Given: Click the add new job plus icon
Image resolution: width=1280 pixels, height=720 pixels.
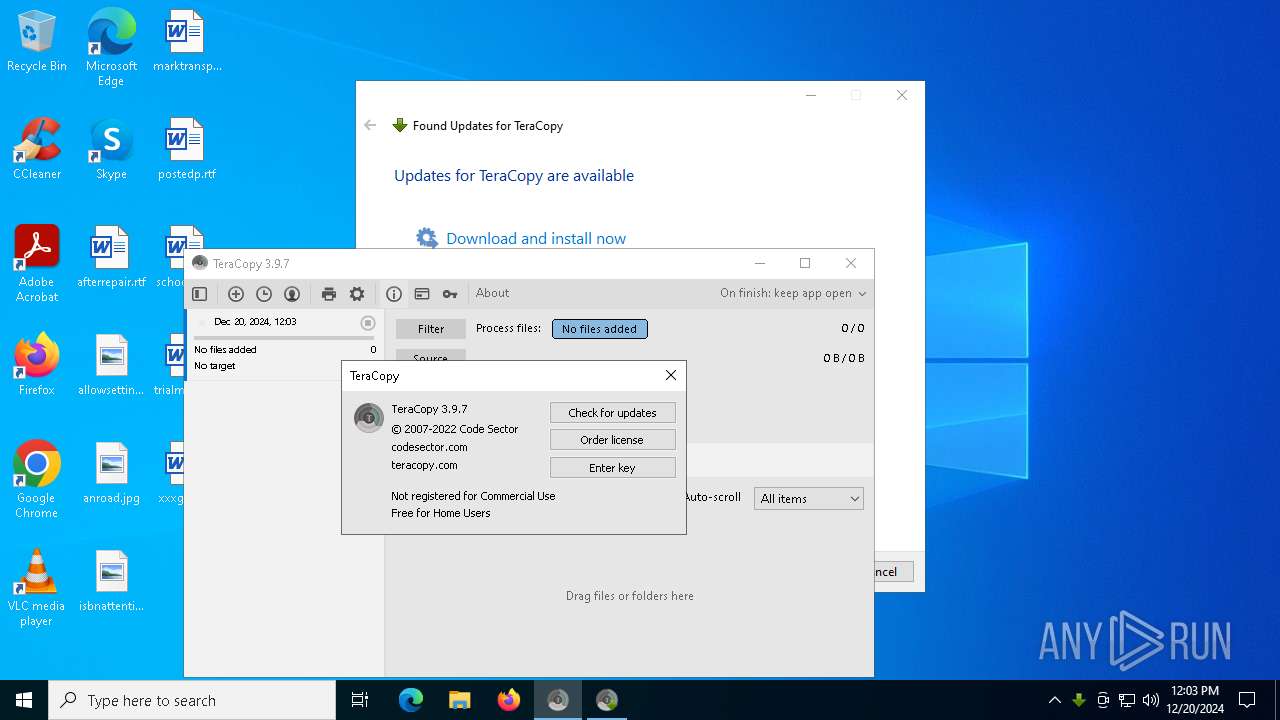Looking at the screenshot, I should (236, 294).
